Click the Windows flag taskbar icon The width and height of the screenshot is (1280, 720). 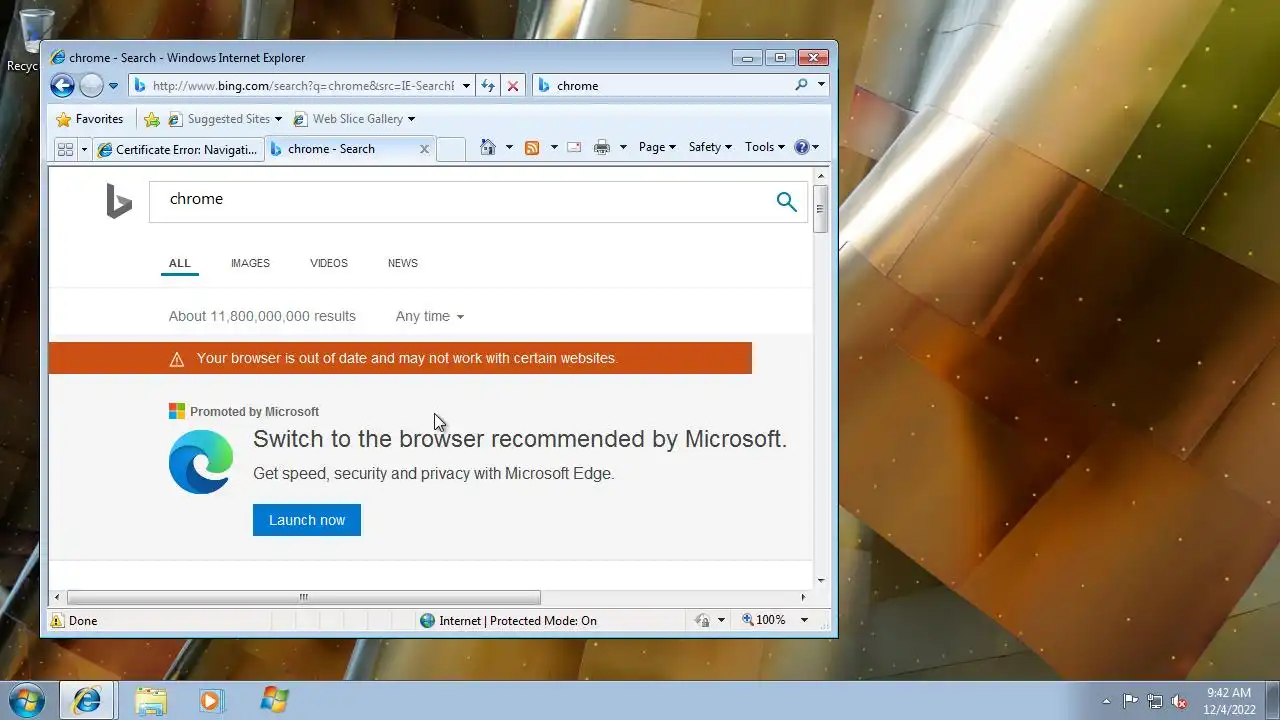(x=274, y=700)
